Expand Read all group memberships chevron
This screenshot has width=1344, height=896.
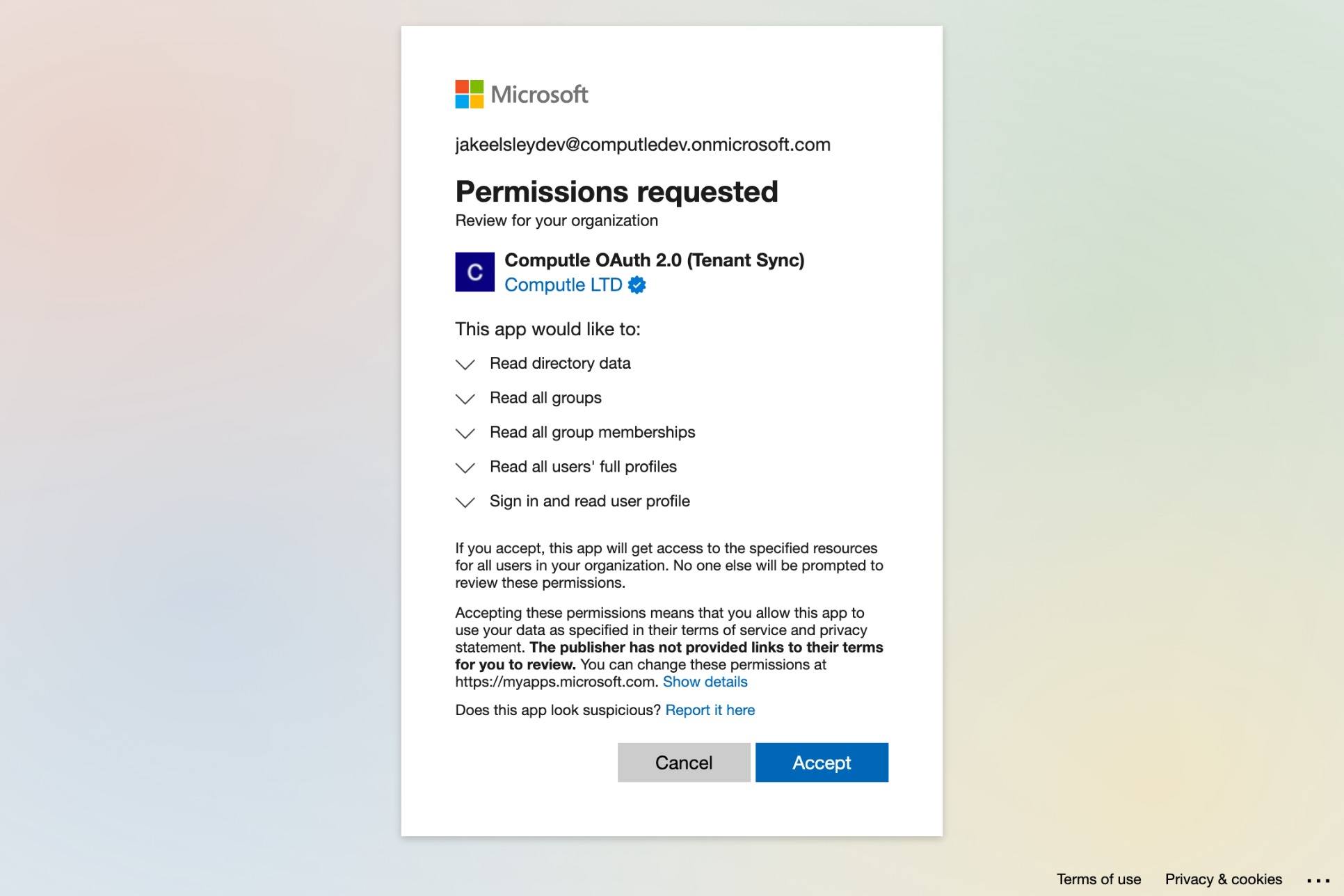tap(465, 433)
